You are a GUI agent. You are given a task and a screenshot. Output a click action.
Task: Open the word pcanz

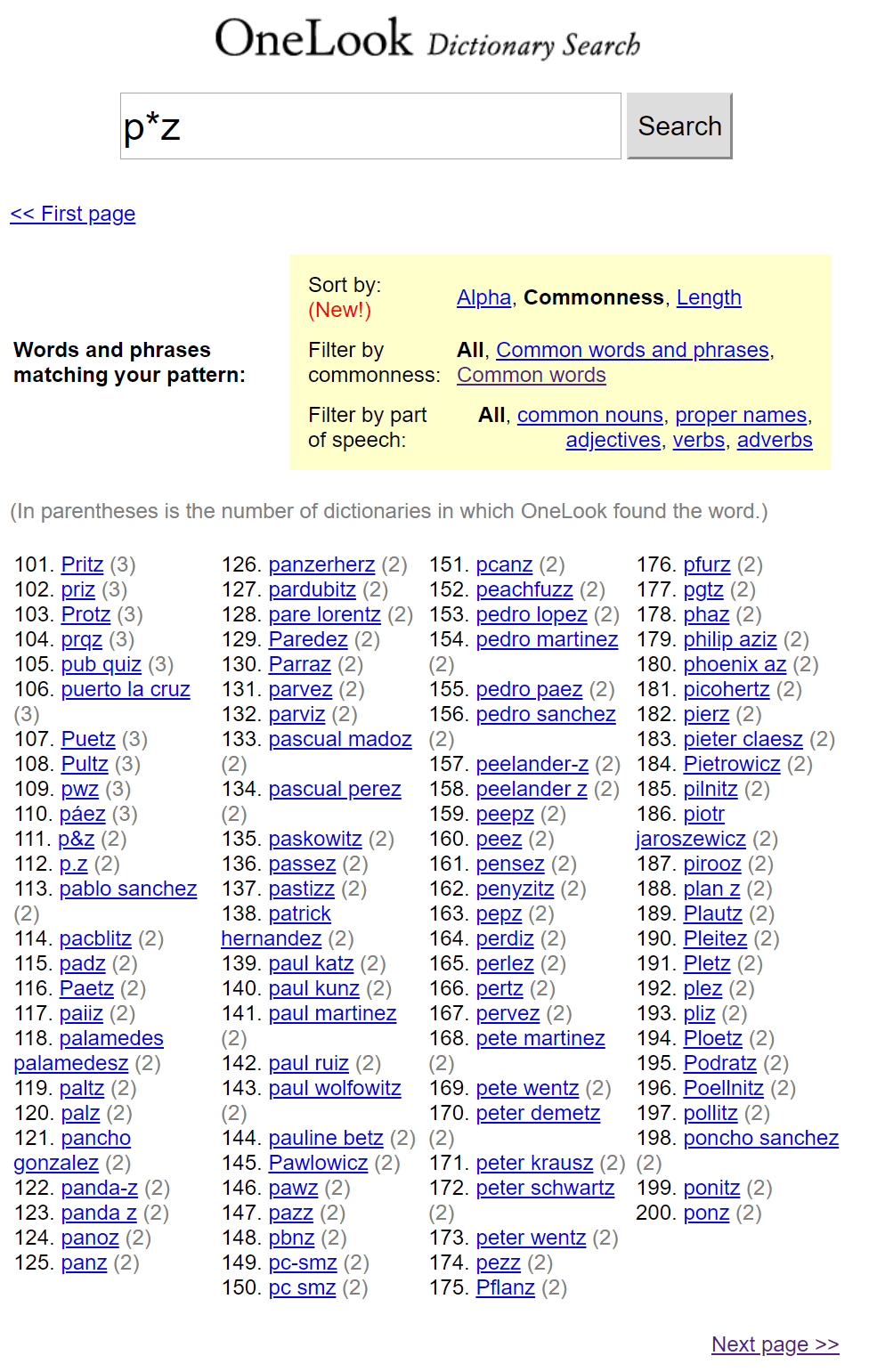tap(505, 564)
